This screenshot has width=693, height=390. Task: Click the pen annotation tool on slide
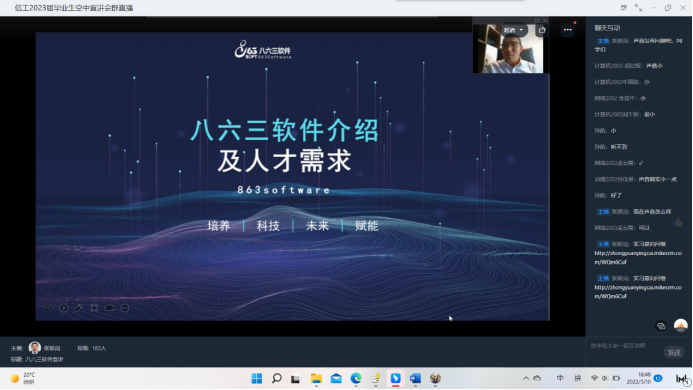(79, 308)
